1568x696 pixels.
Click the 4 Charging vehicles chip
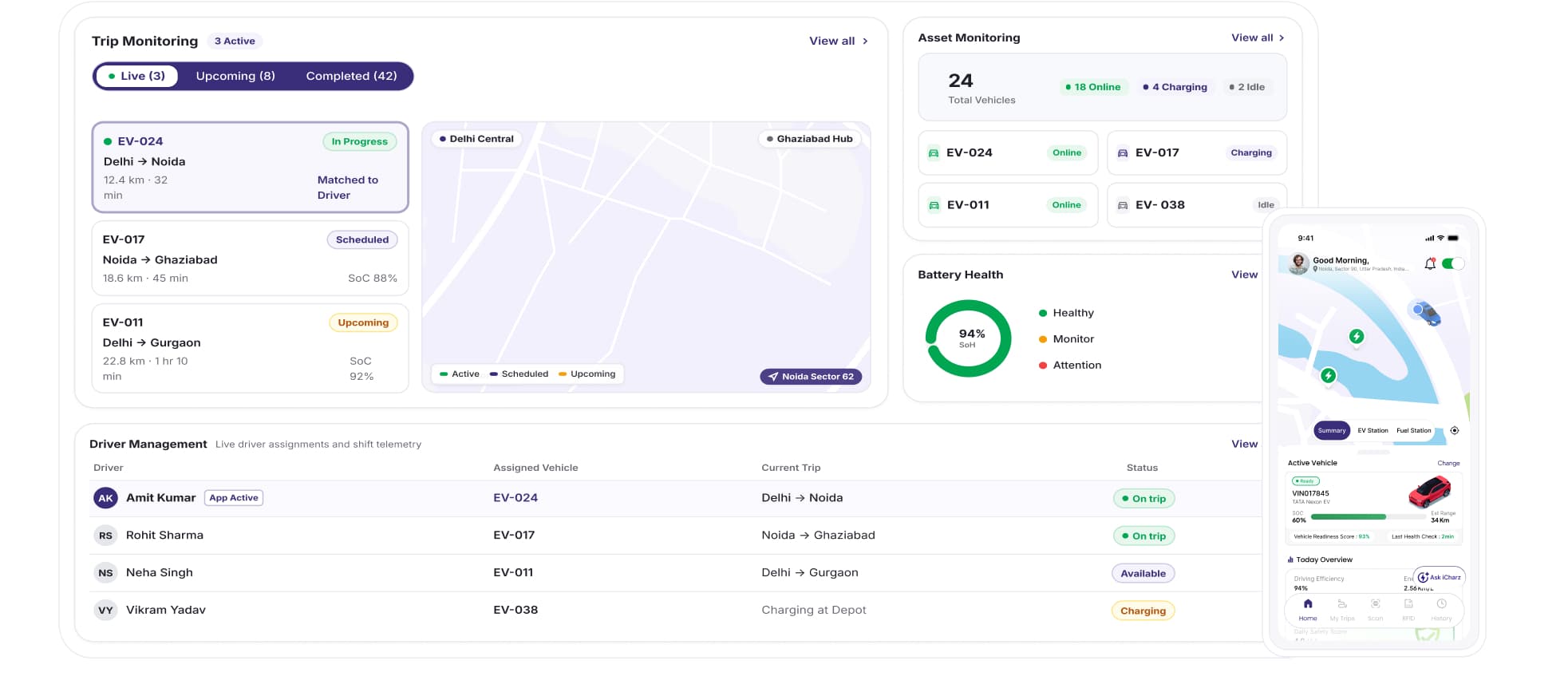pyautogui.click(x=1175, y=87)
